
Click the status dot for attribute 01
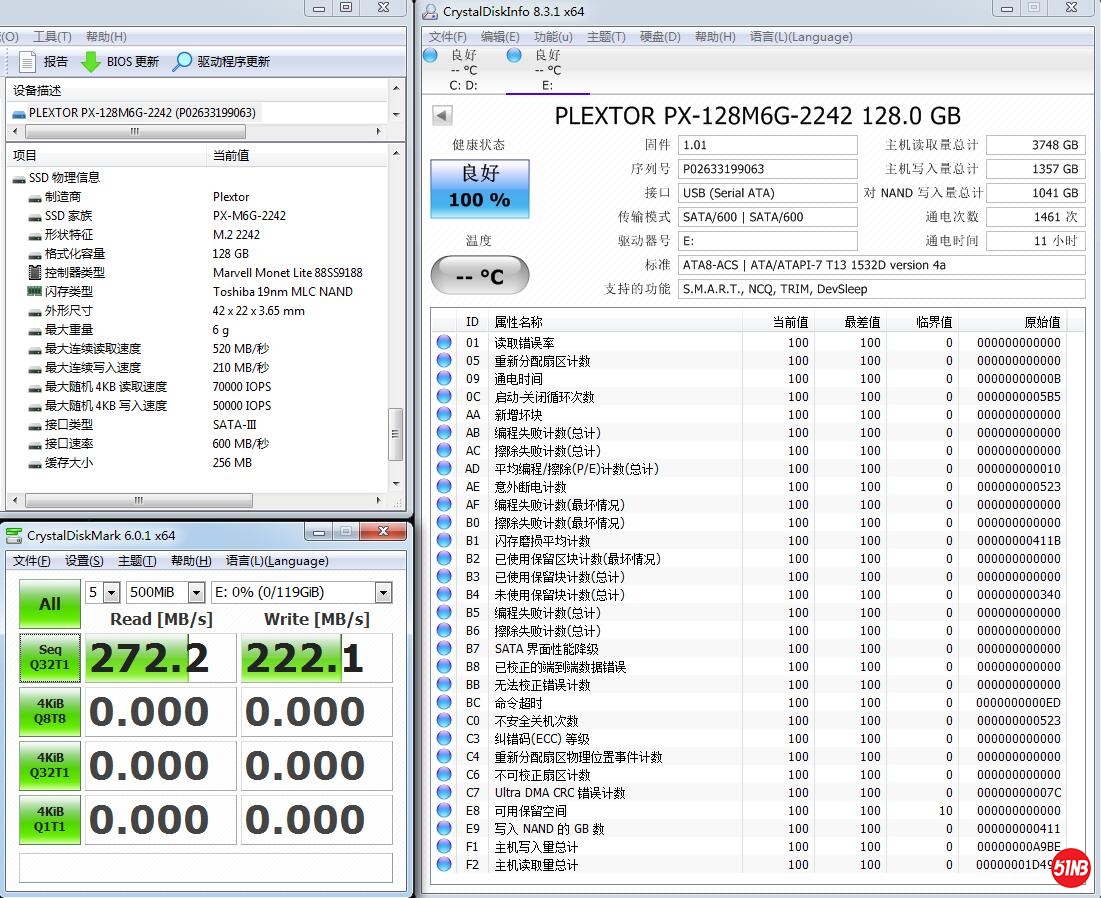[444, 343]
